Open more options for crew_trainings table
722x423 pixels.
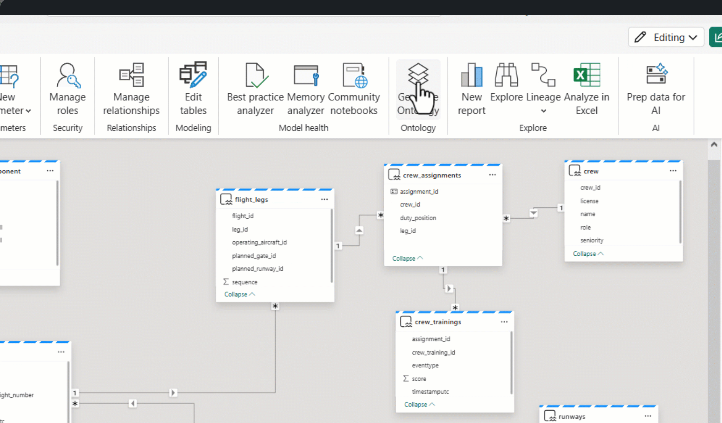point(504,322)
